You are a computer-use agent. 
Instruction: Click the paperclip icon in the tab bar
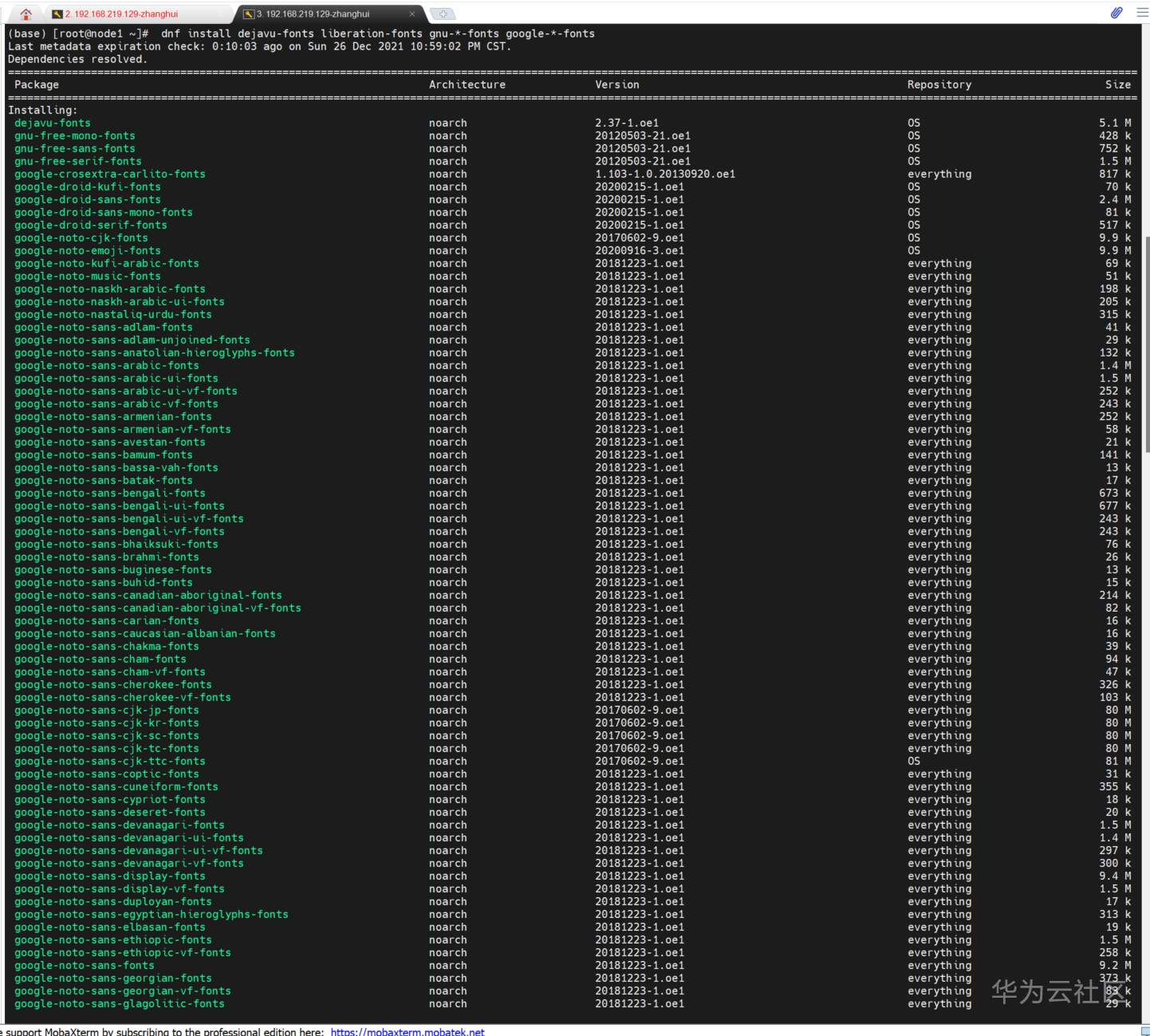click(1117, 13)
